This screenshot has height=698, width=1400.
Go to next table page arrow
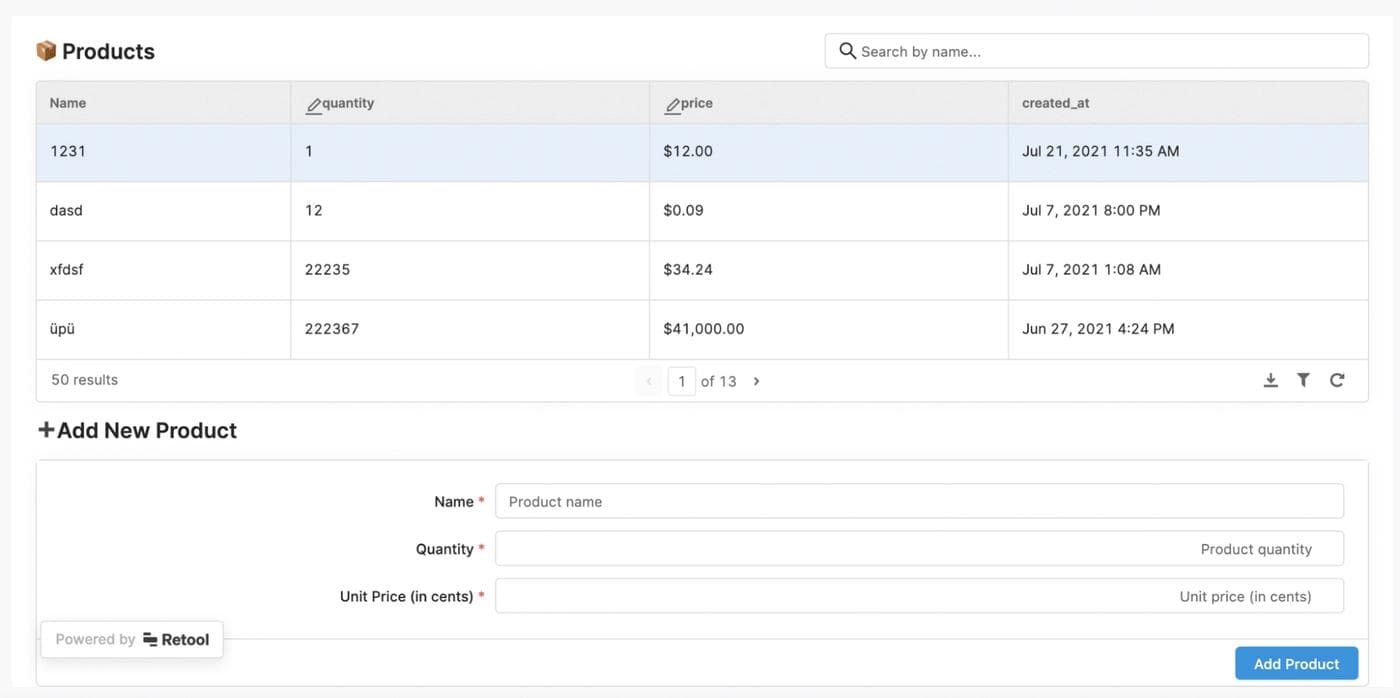point(756,381)
